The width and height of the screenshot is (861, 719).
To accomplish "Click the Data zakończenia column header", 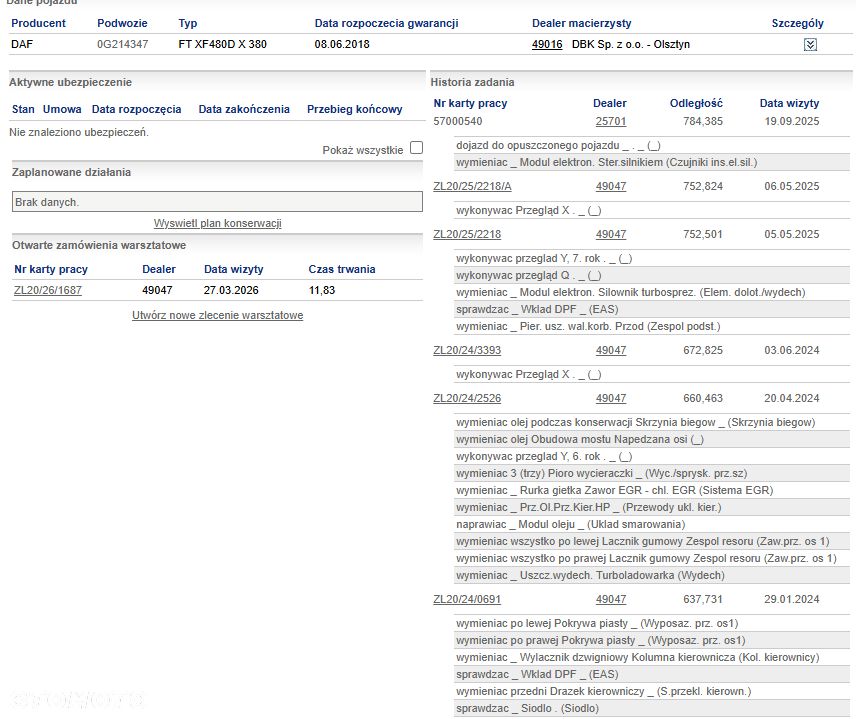I will point(244,109).
